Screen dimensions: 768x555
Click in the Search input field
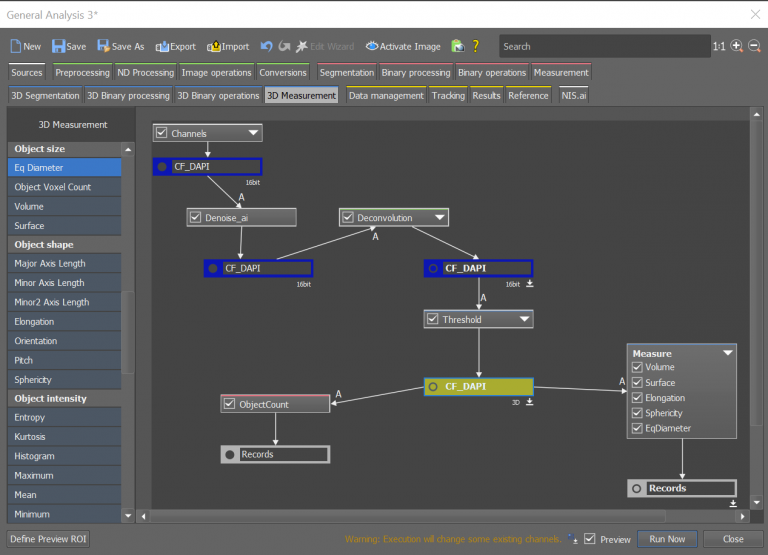(x=600, y=46)
